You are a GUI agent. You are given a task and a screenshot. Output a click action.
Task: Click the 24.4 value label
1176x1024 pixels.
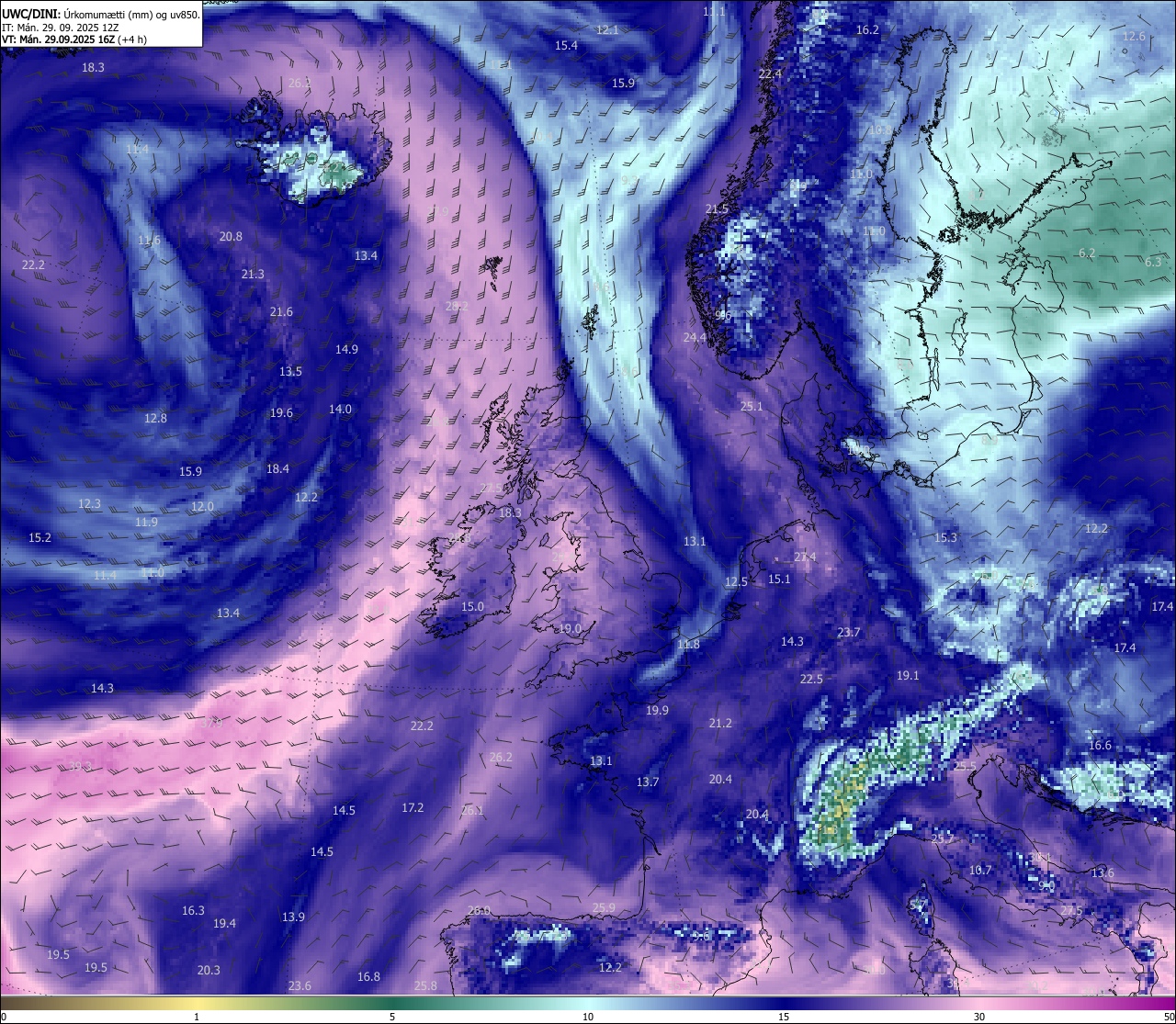pyautogui.click(x=695, y=337)
